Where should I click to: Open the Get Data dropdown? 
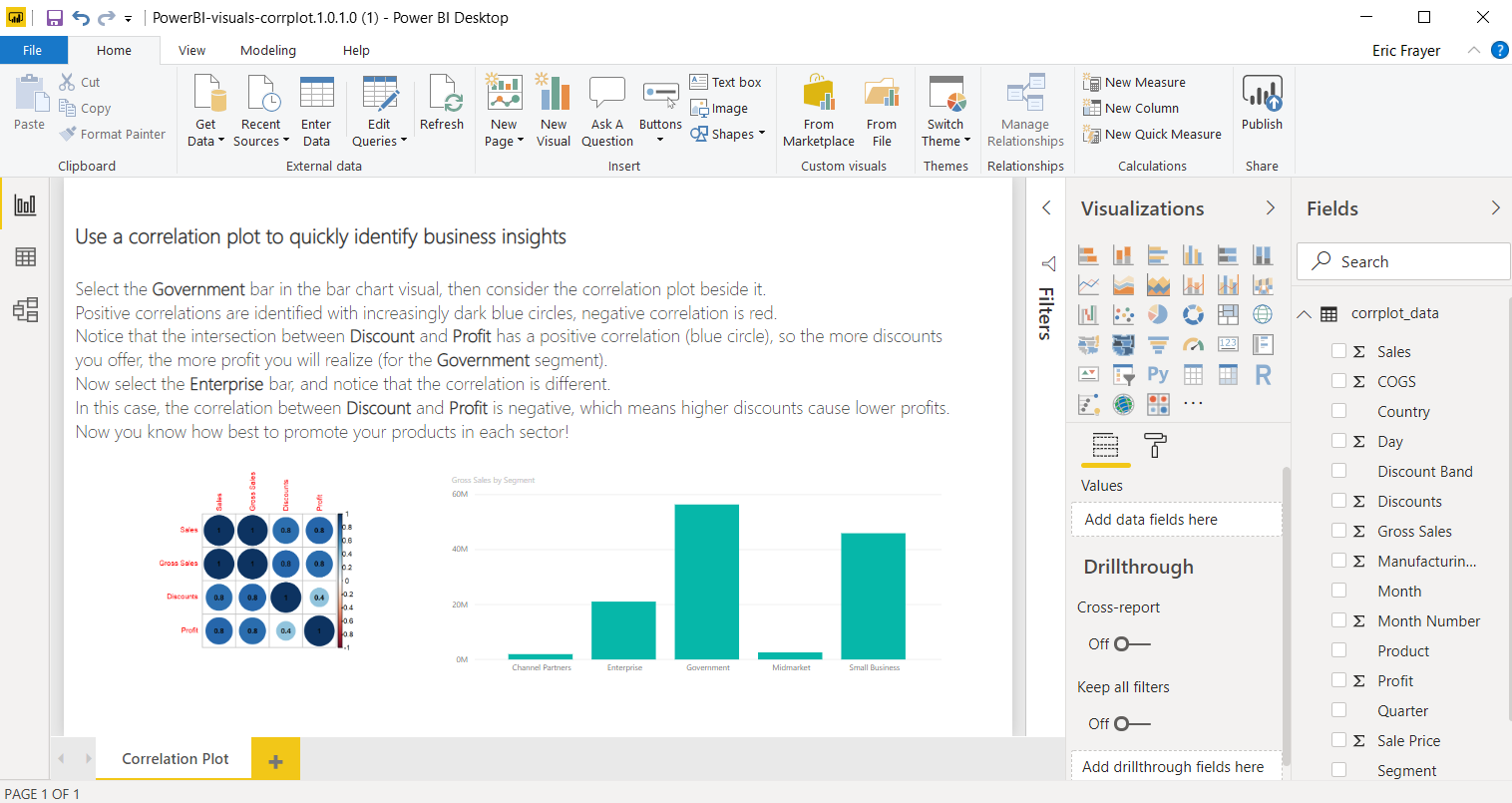click(x=205, y=111)
